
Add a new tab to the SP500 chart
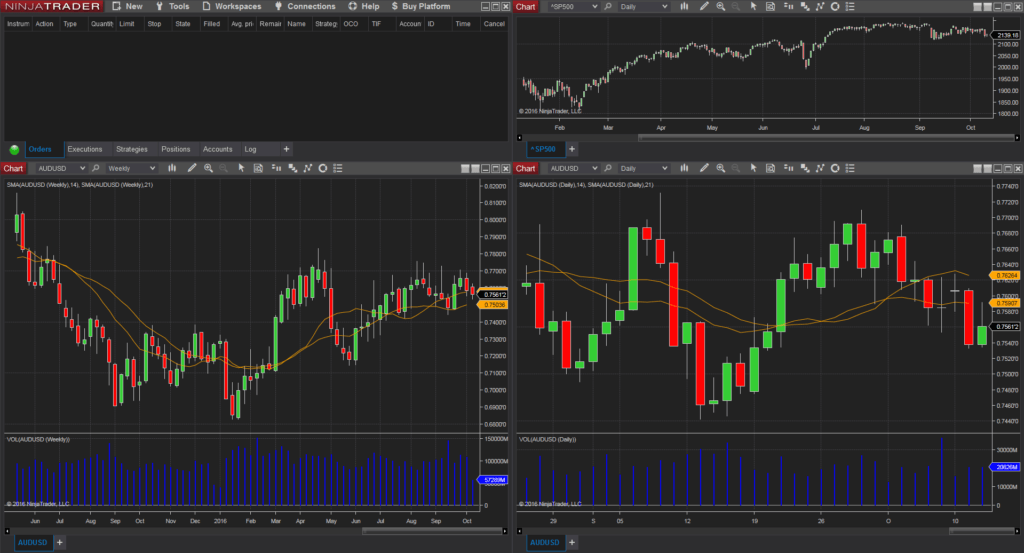(572, 150)
